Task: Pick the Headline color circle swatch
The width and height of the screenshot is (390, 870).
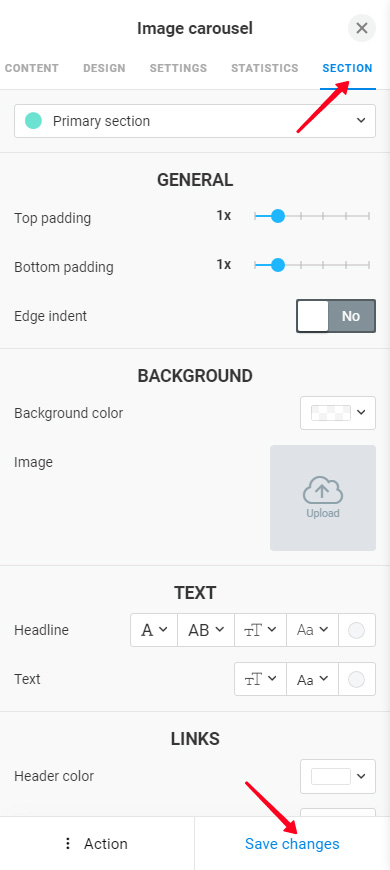Action: 356,630
